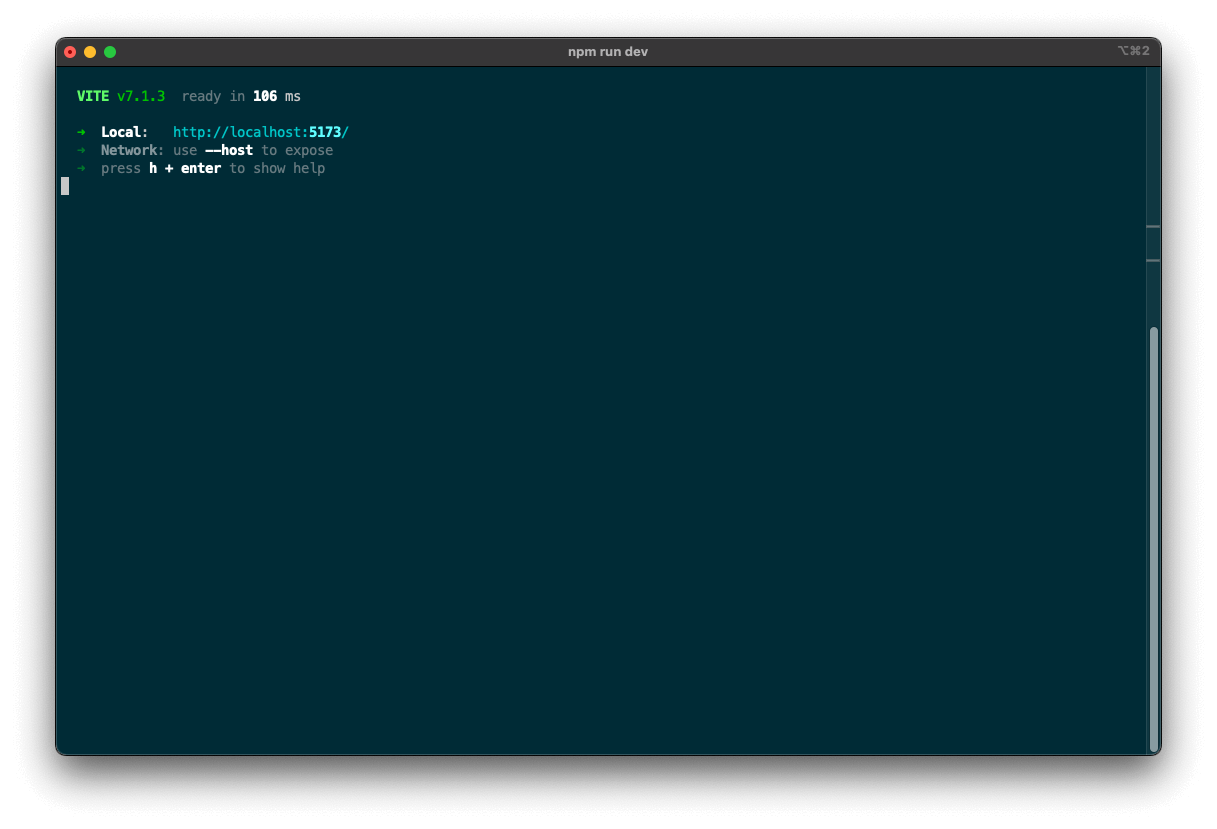Click the upper scrollbar mark
This screenshot has width=1217, height=829.
1153,227
